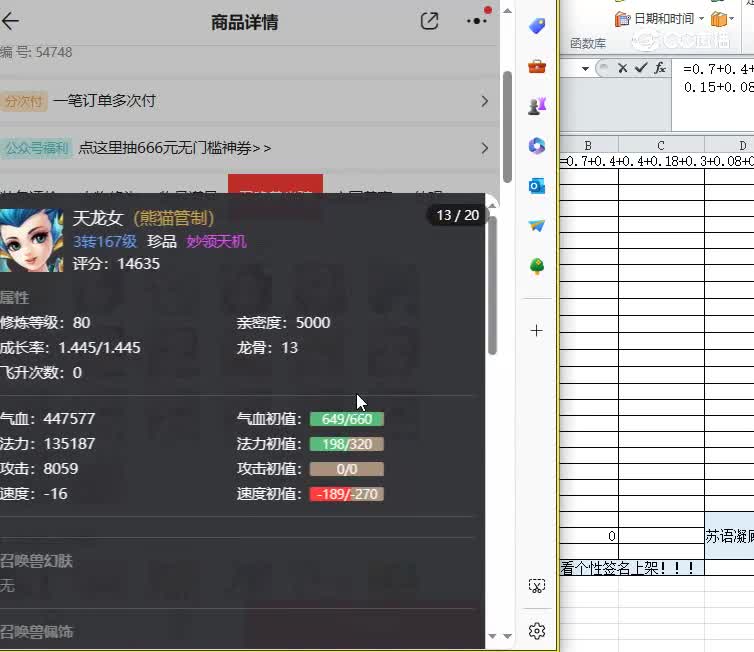Click the 气血: 447577 stat

(x=48, y=419)
